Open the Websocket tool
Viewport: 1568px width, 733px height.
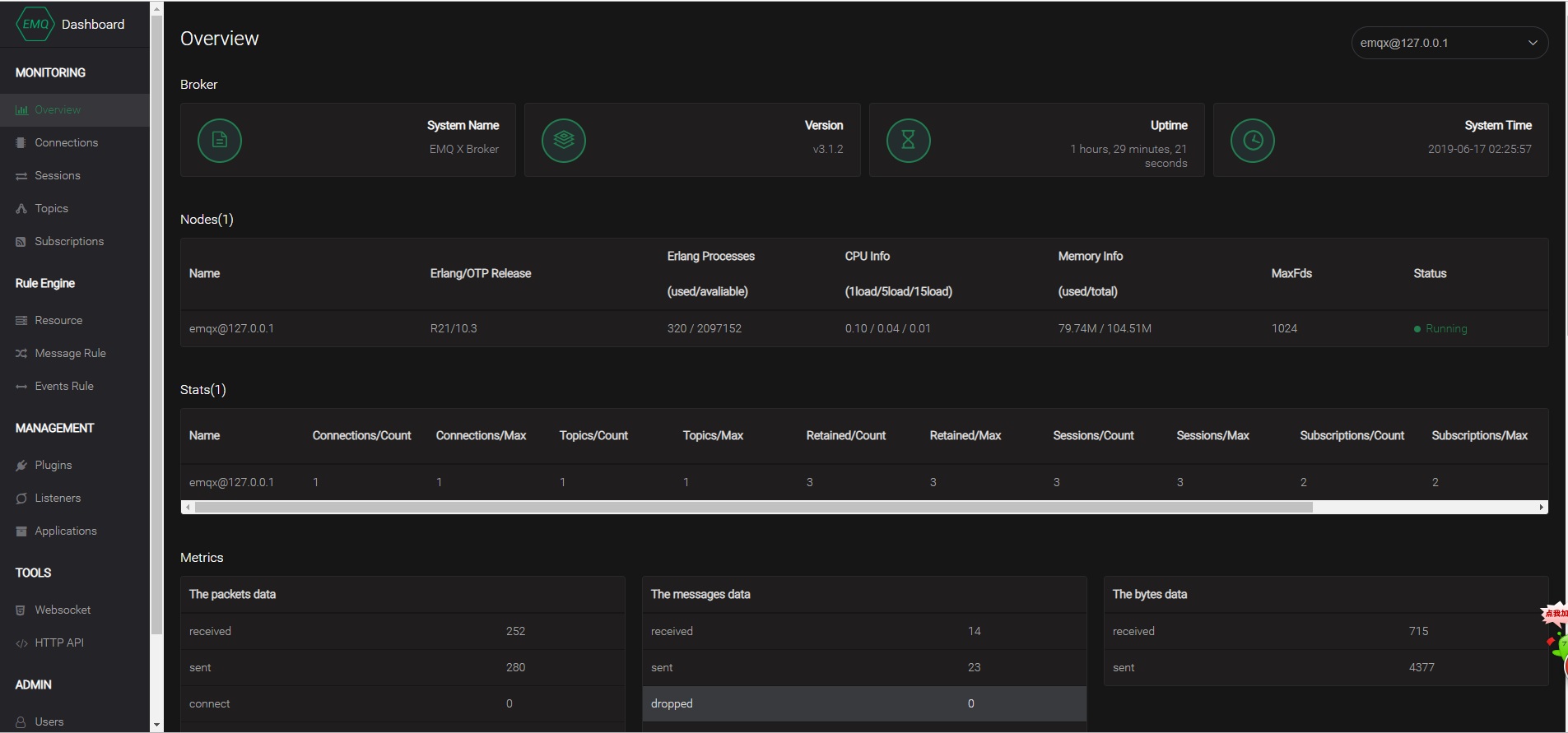[x=75, y=610]
